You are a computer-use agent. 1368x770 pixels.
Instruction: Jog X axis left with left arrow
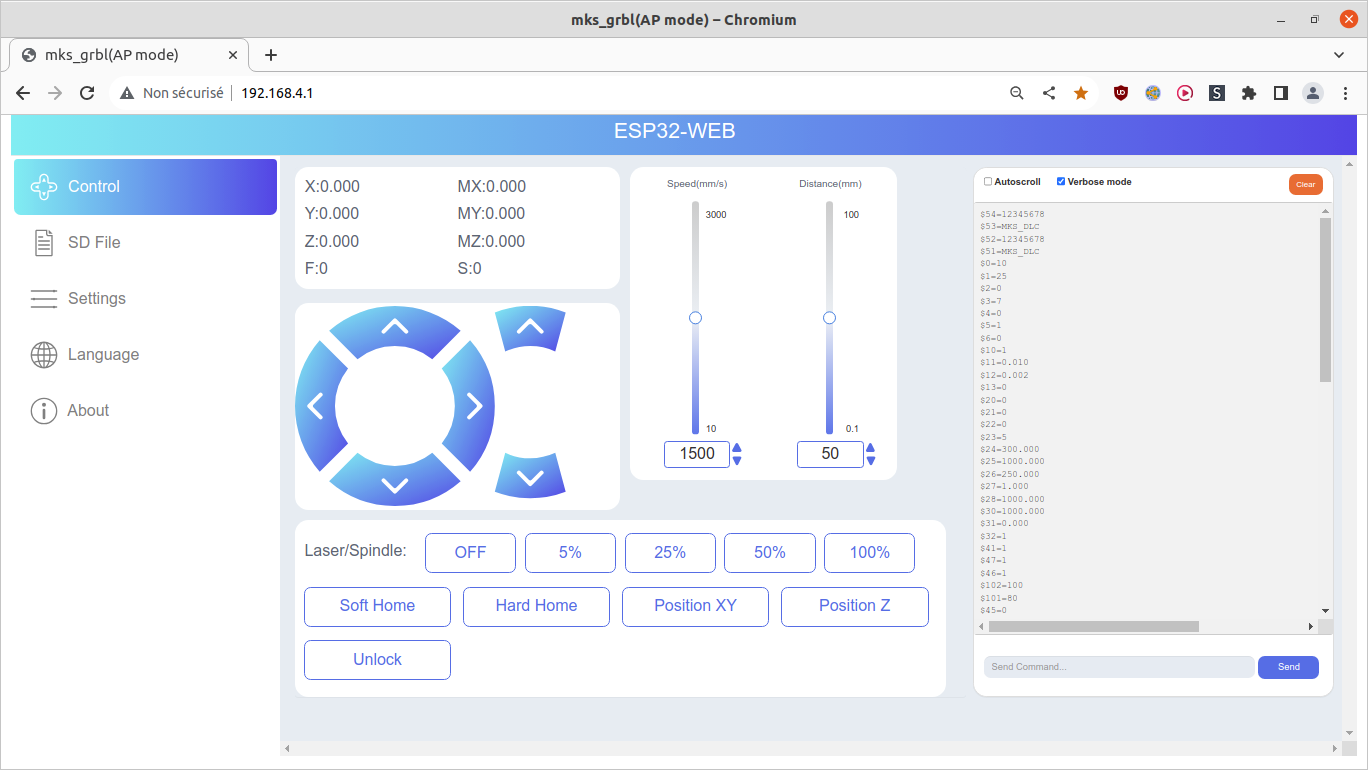click(316, 406)
